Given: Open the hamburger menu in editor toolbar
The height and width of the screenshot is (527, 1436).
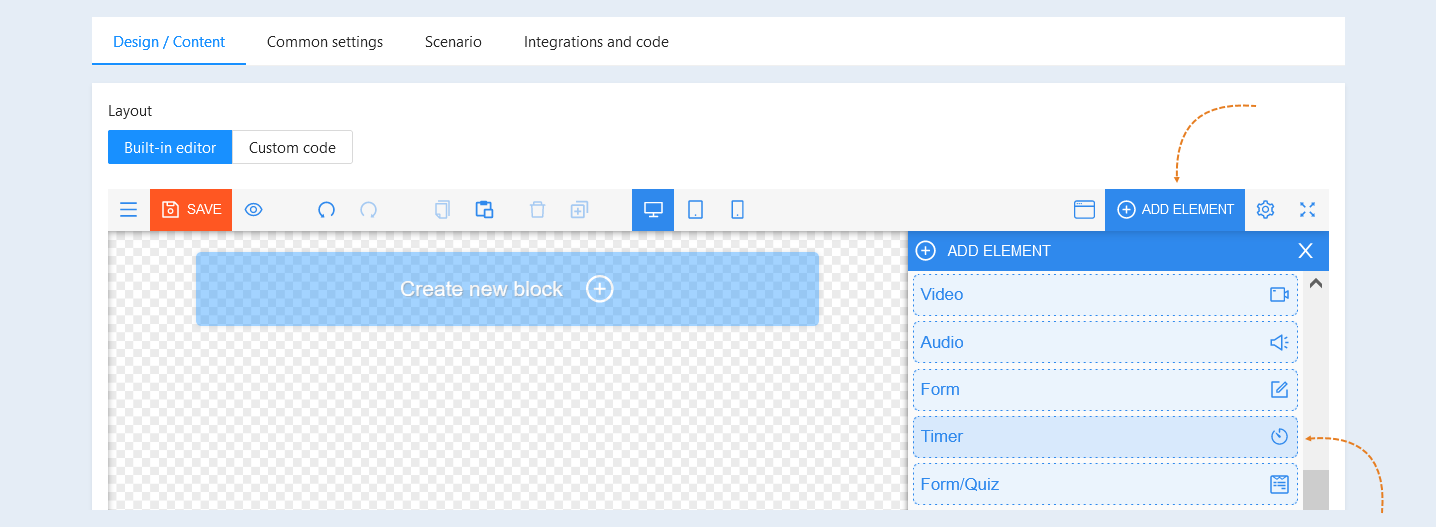Looking at the screenshot, I should (128, 209).
